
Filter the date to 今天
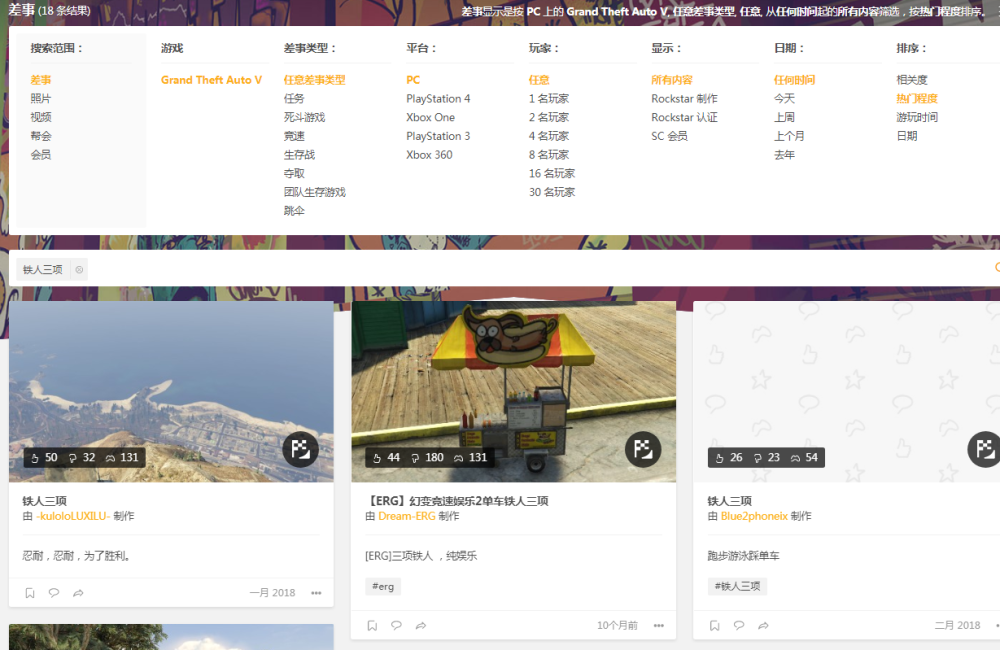tap(784, 98)
